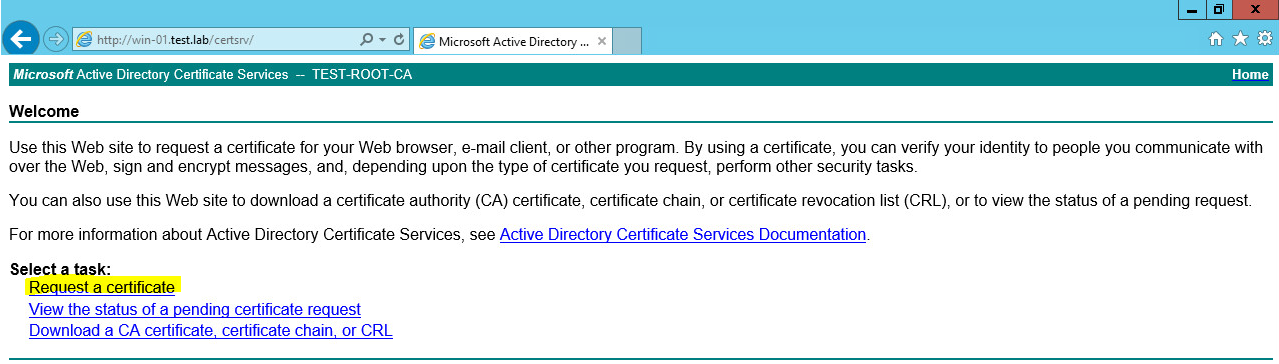Refresh the page with the reload icon
This screenshot has height=364, width=1279.
(x=399, y=40)
